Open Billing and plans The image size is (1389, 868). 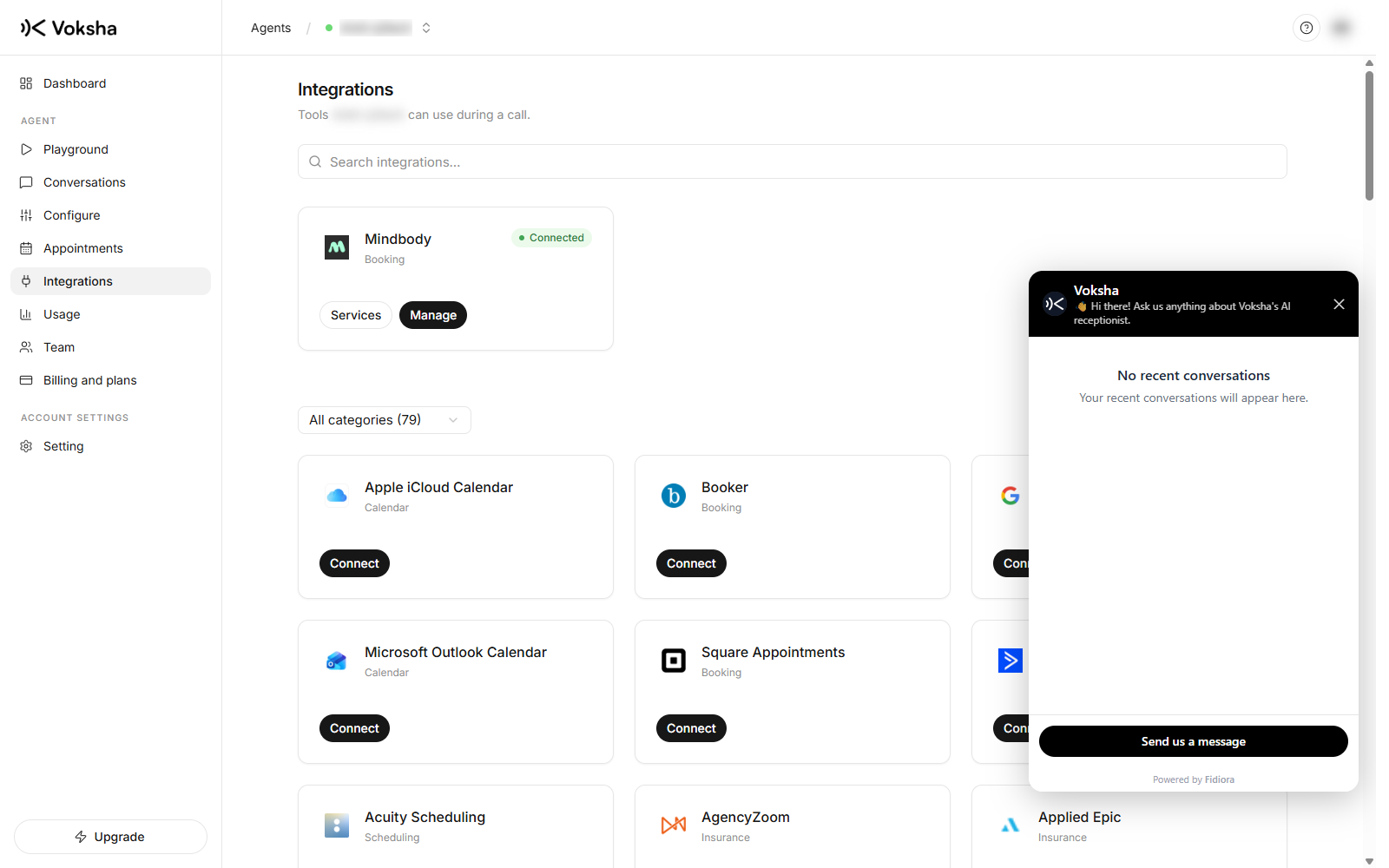coord(110,380)
